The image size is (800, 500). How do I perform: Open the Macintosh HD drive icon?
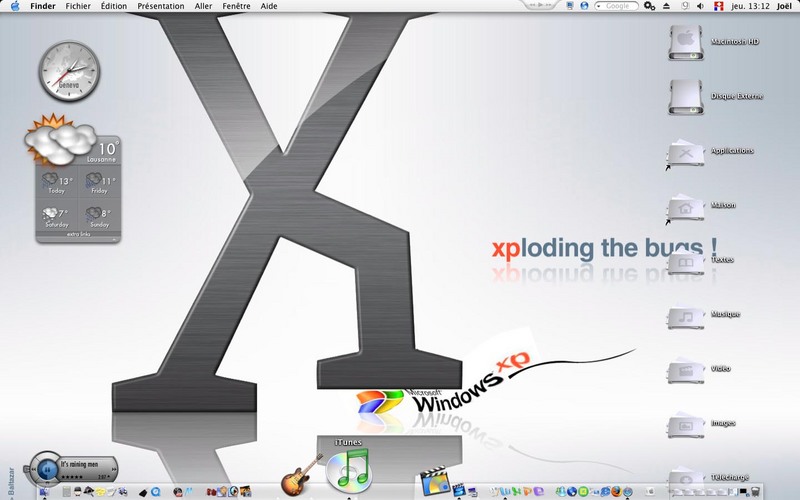(x=686, y=42)
